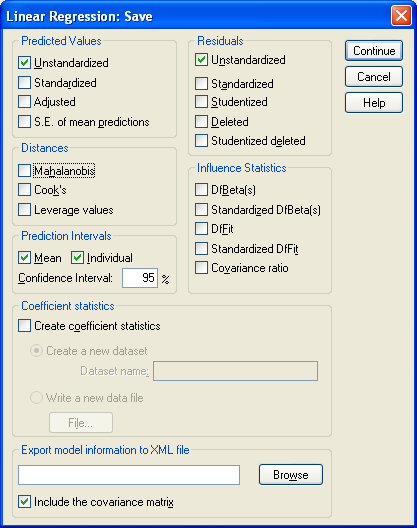Click the XML file path field
The width and height of the screenshot is (417, 528).
click(x=129, y=475)
